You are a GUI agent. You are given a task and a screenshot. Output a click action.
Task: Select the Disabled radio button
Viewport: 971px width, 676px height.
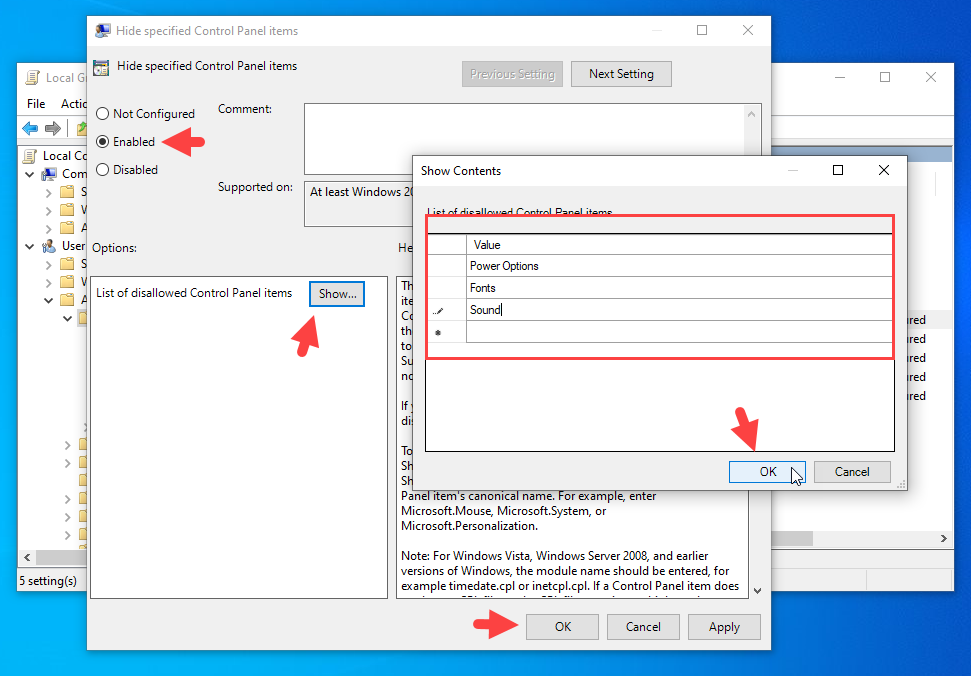[103, 170]
